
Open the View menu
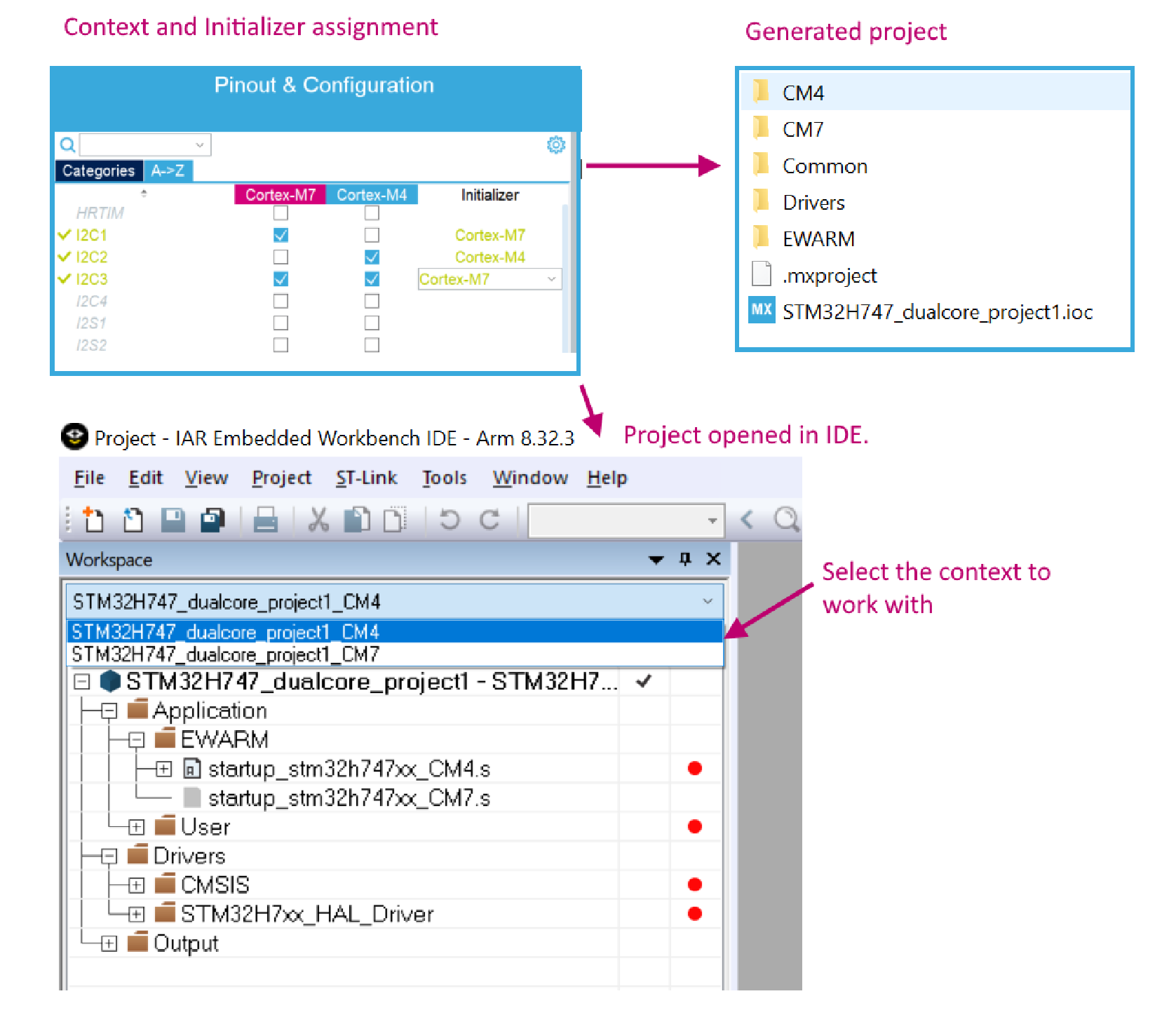point(206,478)
